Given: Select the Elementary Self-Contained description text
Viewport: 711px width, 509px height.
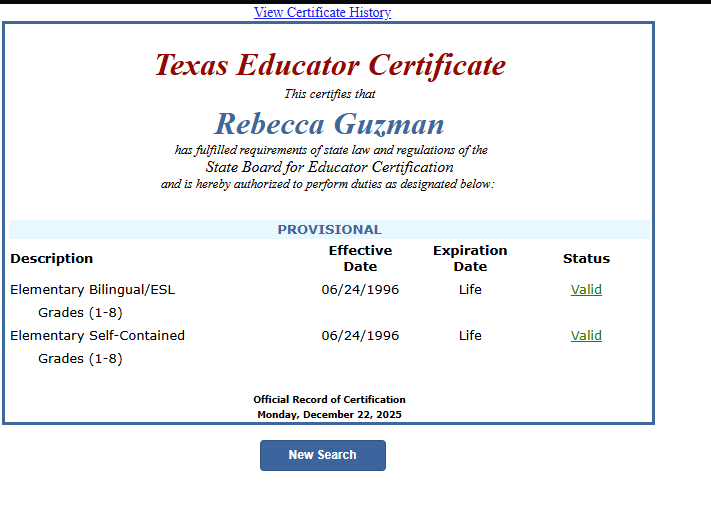Looking at the screenshot, I should click(x=97, y=335).
